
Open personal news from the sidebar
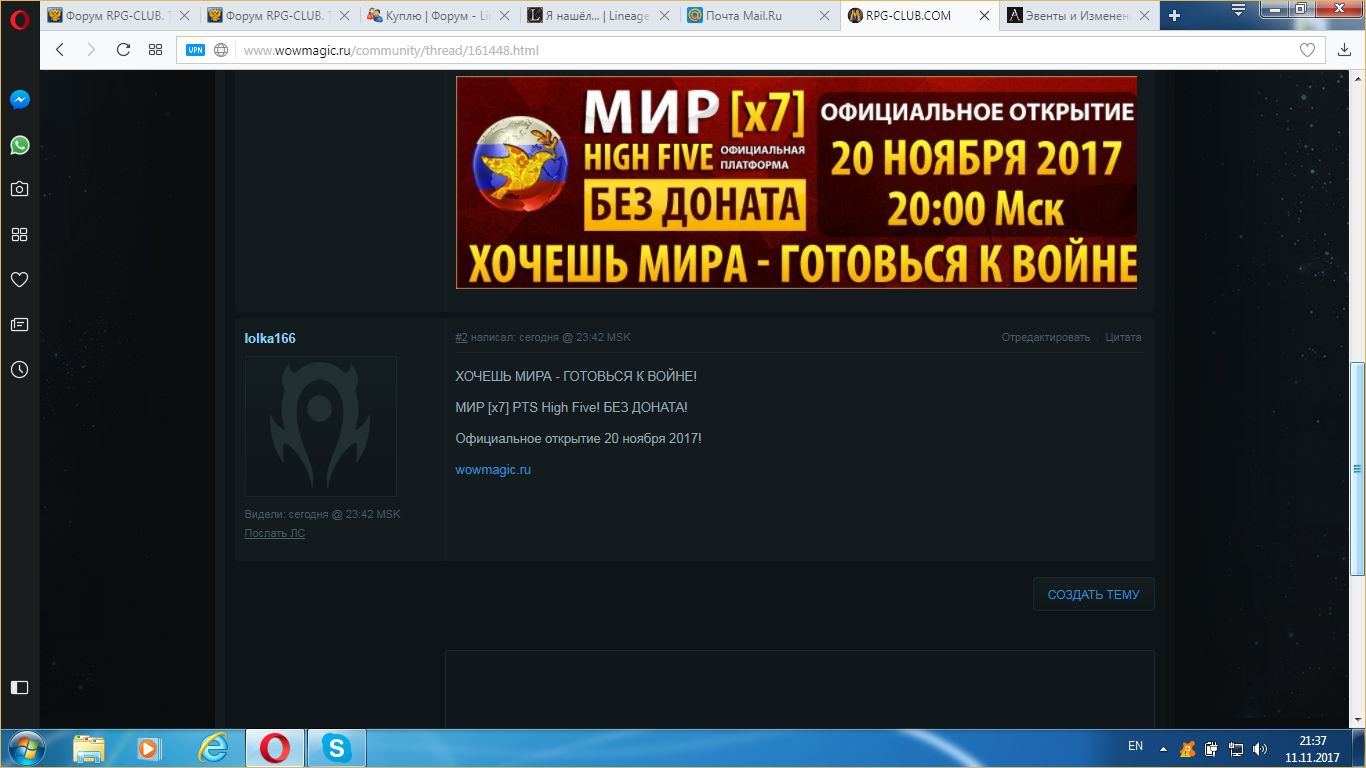click(x=20, y=324)
